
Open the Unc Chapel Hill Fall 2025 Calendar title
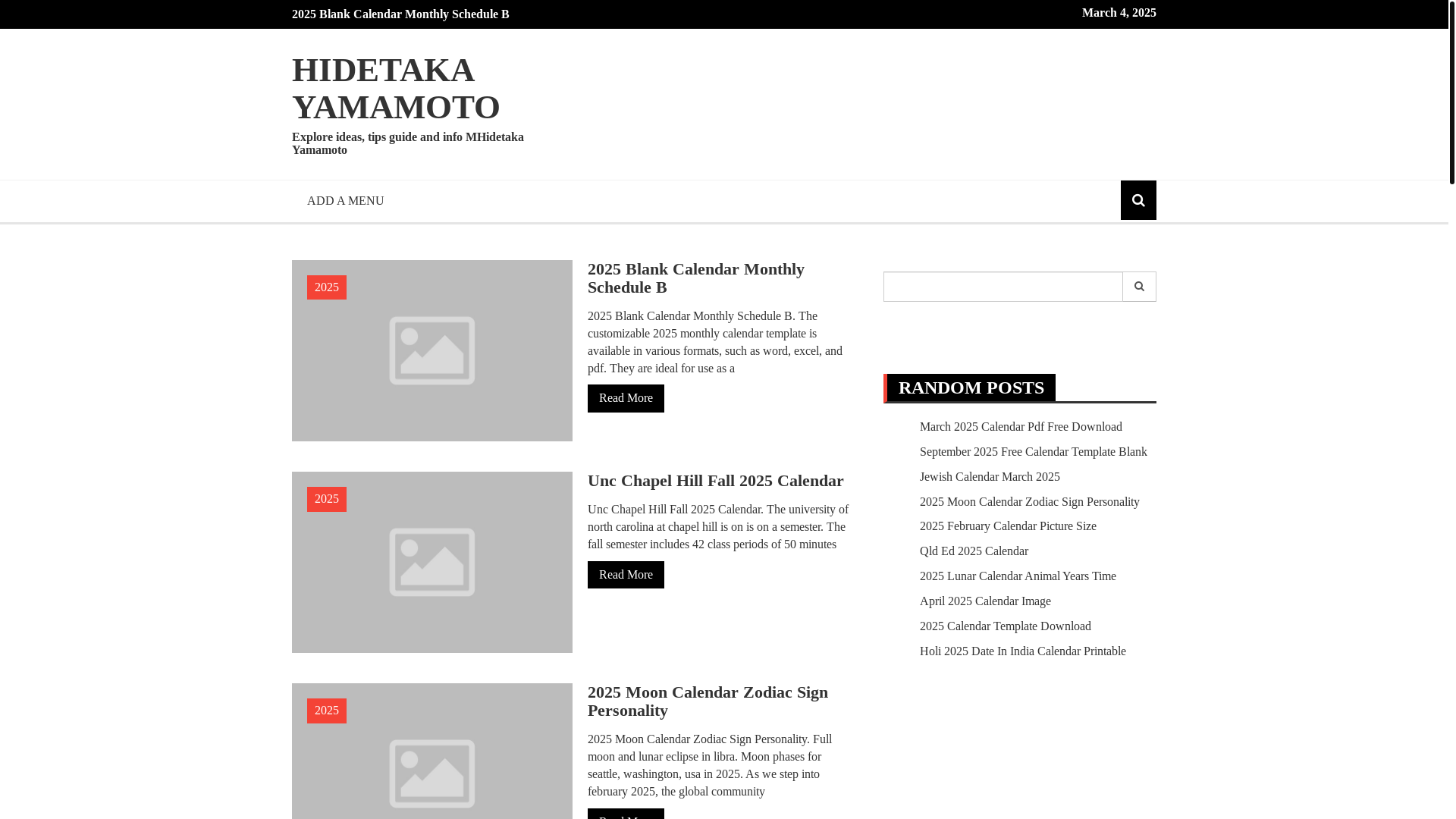(x=715, y=481)
